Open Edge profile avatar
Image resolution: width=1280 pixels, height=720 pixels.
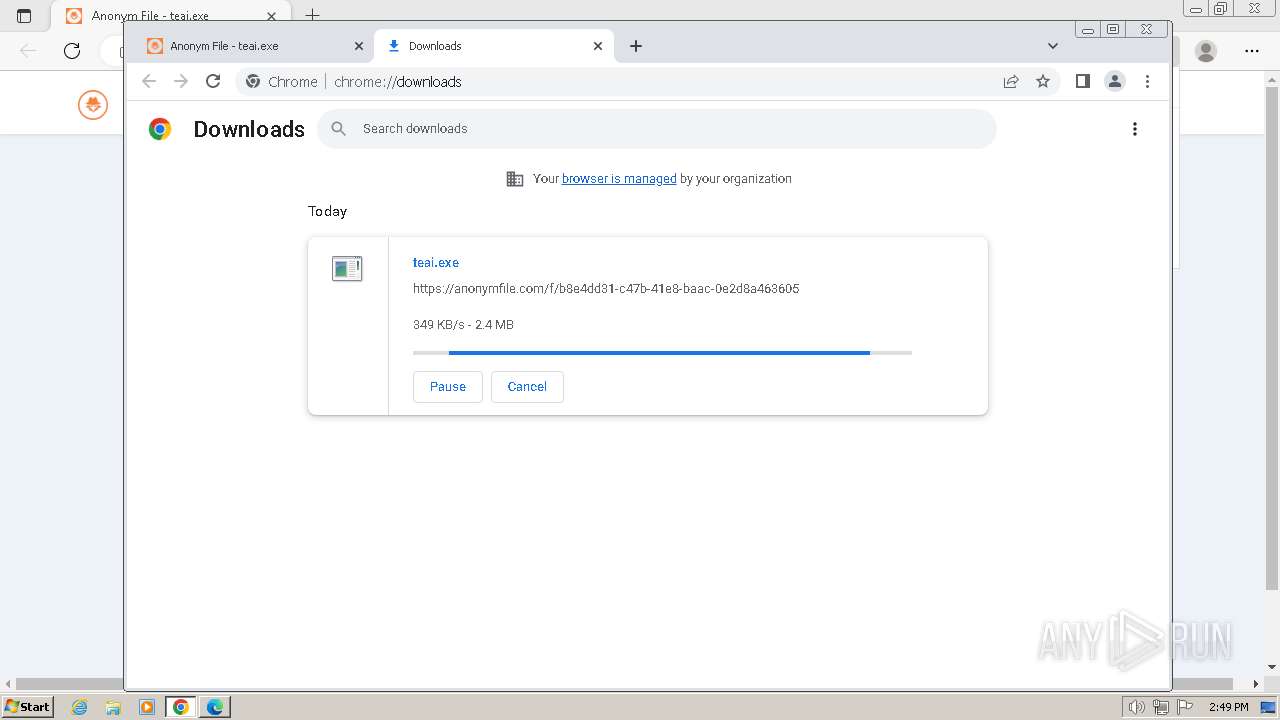point(1206,51)
